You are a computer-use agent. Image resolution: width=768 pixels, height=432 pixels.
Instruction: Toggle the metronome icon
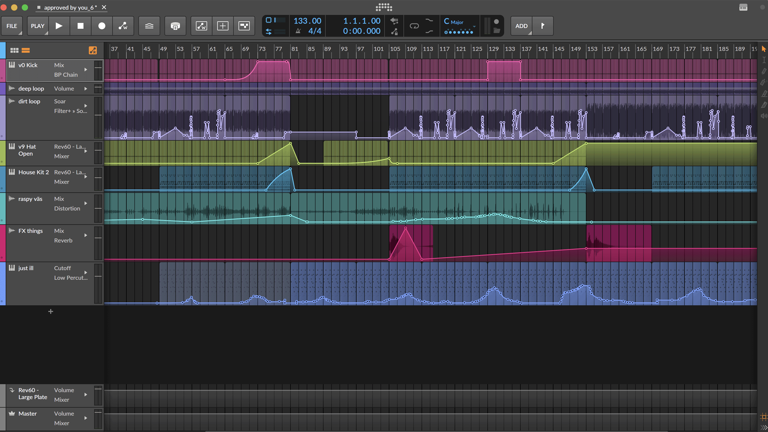[298, 31]
